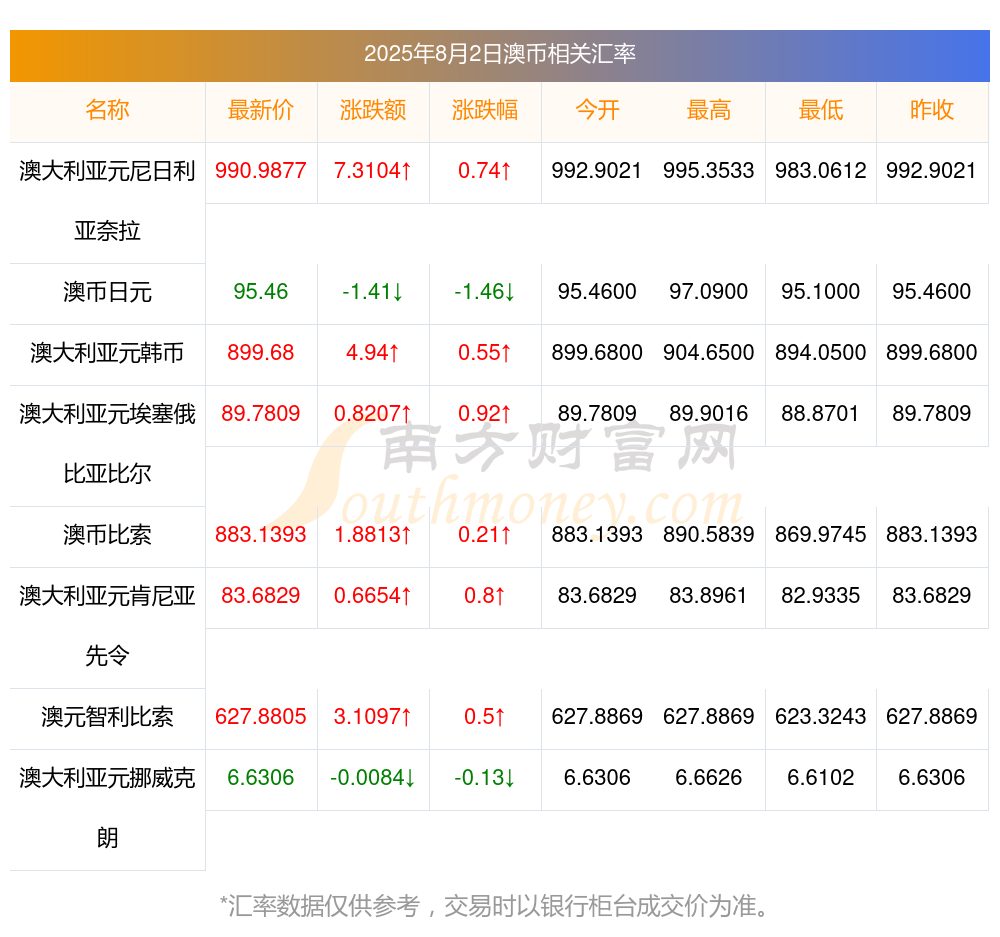Click change amount 7.3104↑

pyautogui.click(x=373, y=171)
